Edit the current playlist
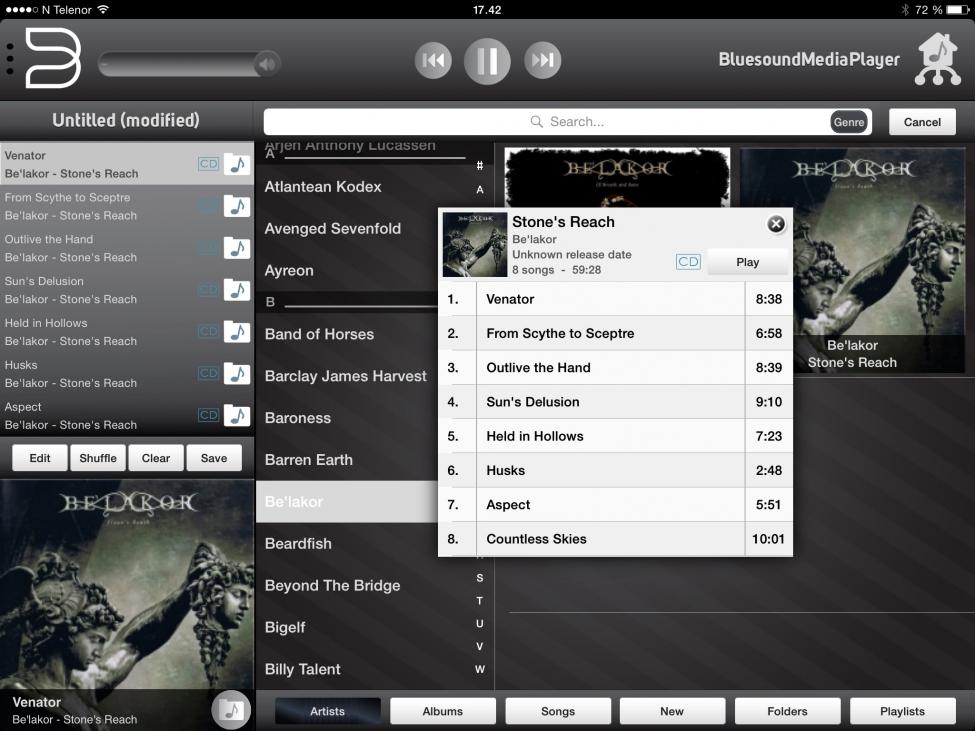Image resolution: width=975 pixels, height=731 pixels. [40, 458]
